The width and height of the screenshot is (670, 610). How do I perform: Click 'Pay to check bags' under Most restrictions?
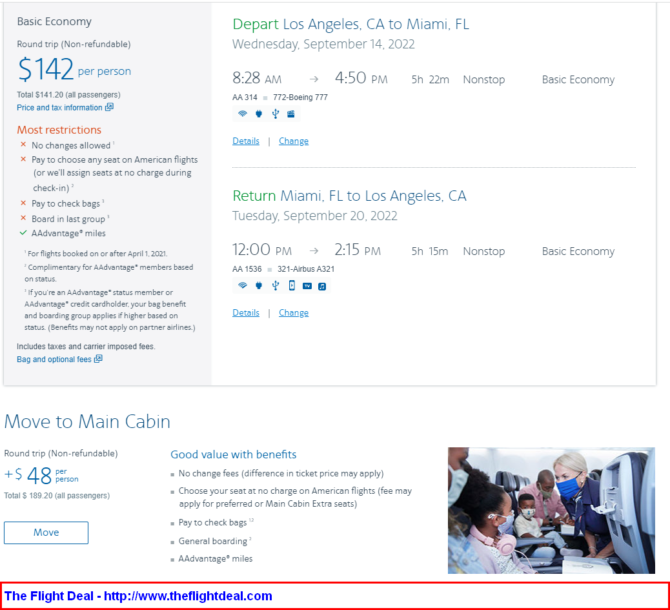(x=65, y=203)
